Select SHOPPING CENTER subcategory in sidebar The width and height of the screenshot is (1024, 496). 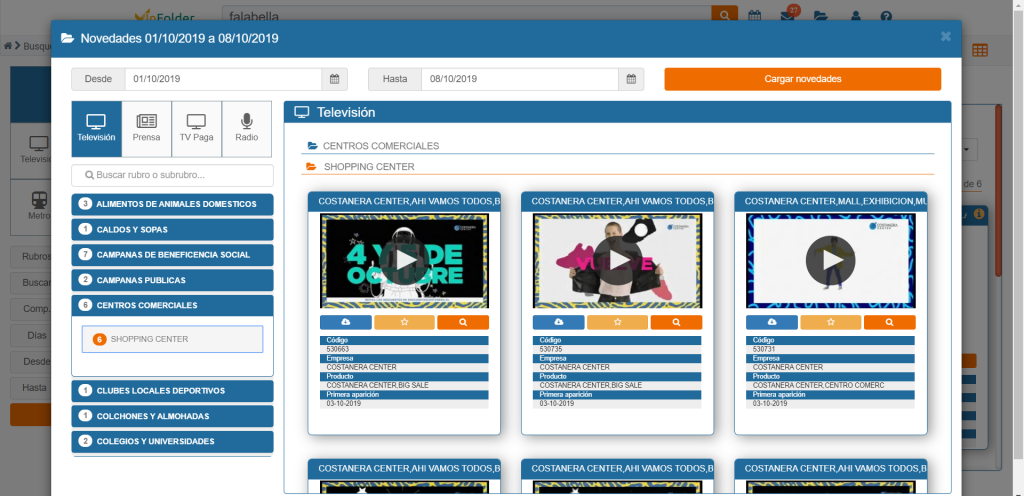pyautogui.click(x=172, y=339)
